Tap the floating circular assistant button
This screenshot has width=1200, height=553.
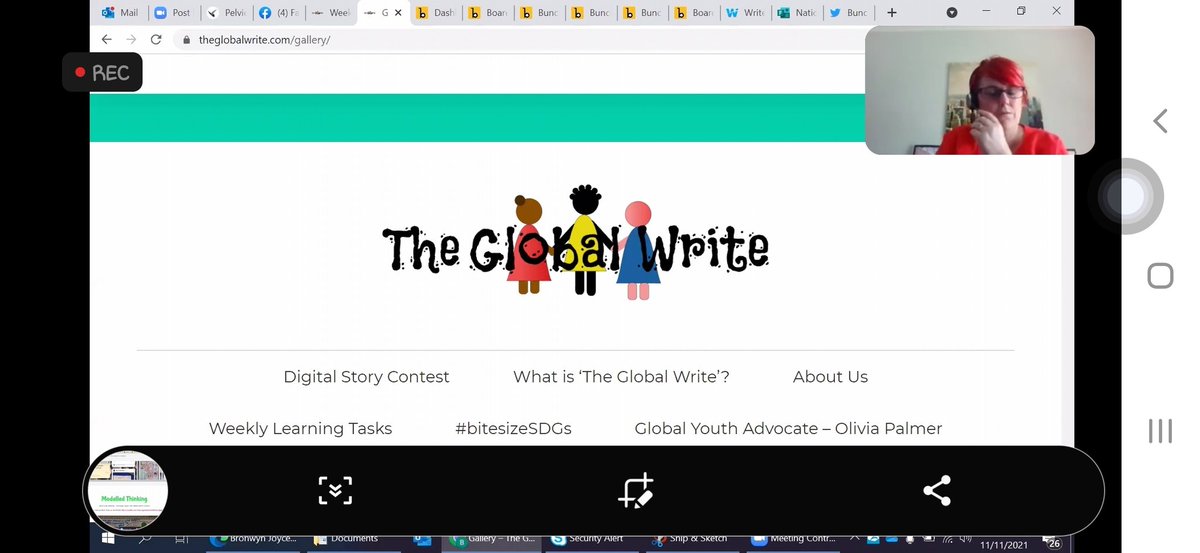point(1126,197)
